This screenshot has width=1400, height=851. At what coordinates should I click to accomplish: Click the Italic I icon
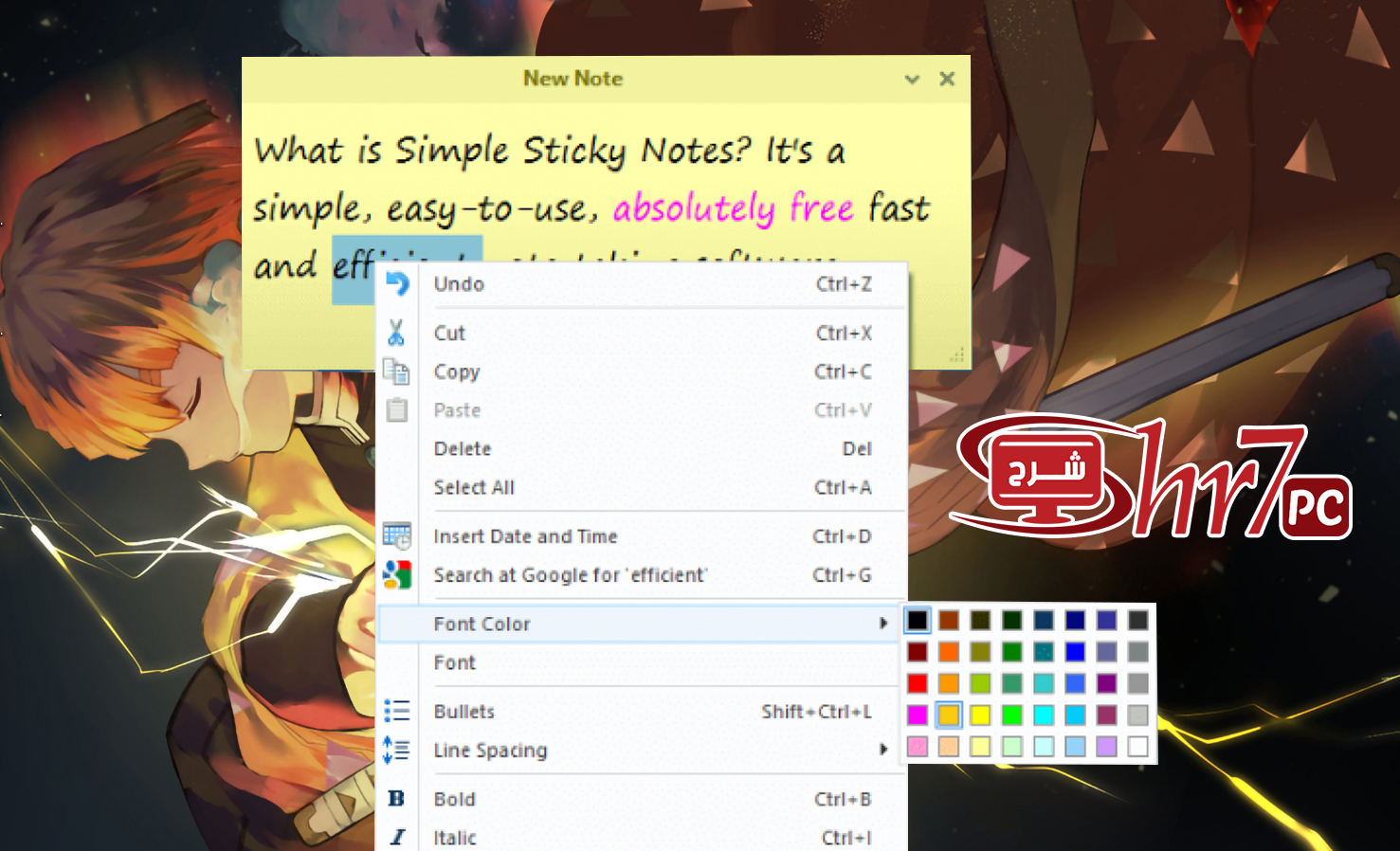397,838
